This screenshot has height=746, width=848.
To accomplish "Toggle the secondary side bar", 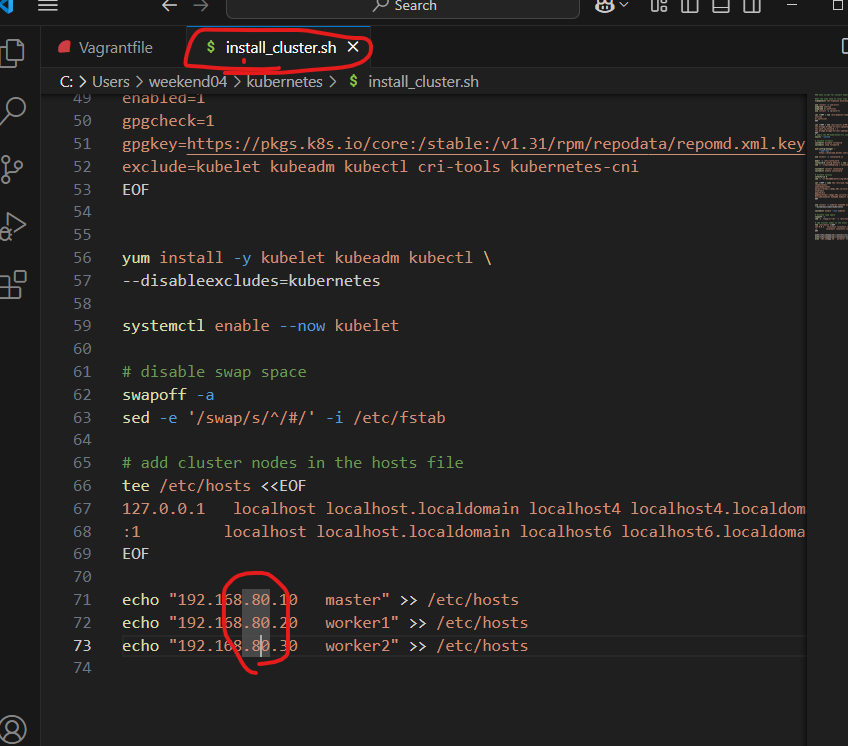I will pyautogui.click(x=752, y=6).
